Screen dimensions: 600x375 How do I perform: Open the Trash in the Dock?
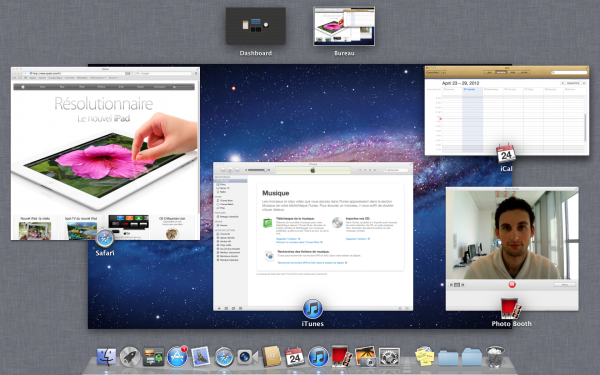point(495,356)
